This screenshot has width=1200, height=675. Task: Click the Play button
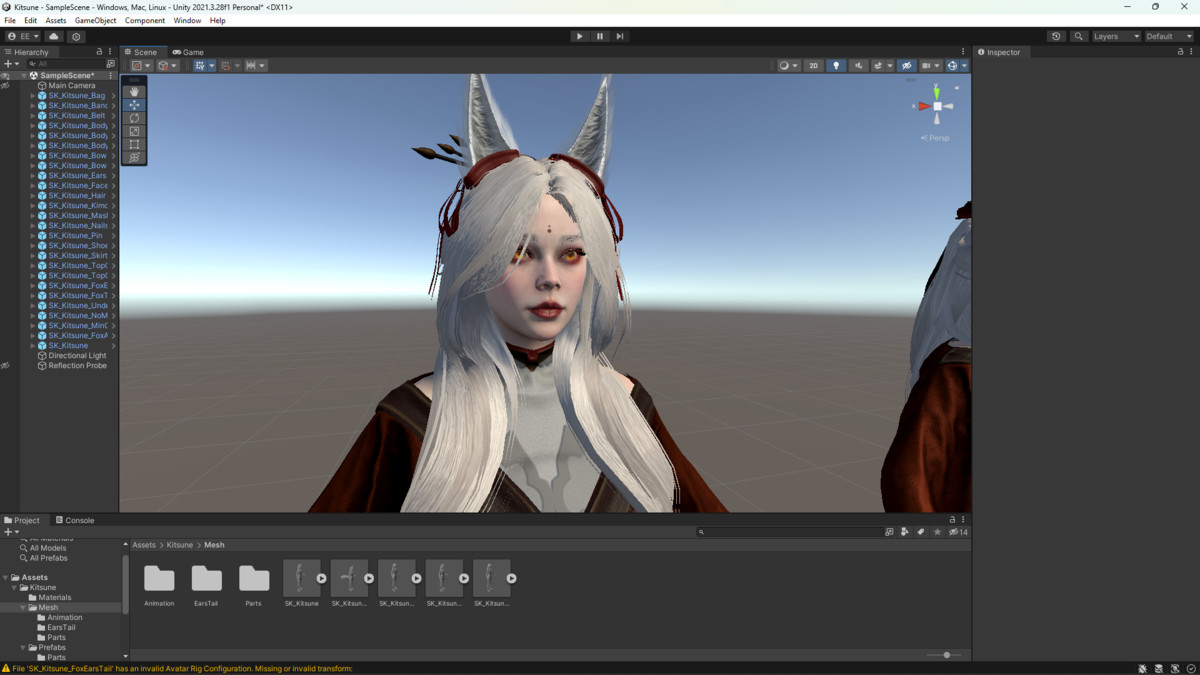pyautogui.click(x=579, y=36)
